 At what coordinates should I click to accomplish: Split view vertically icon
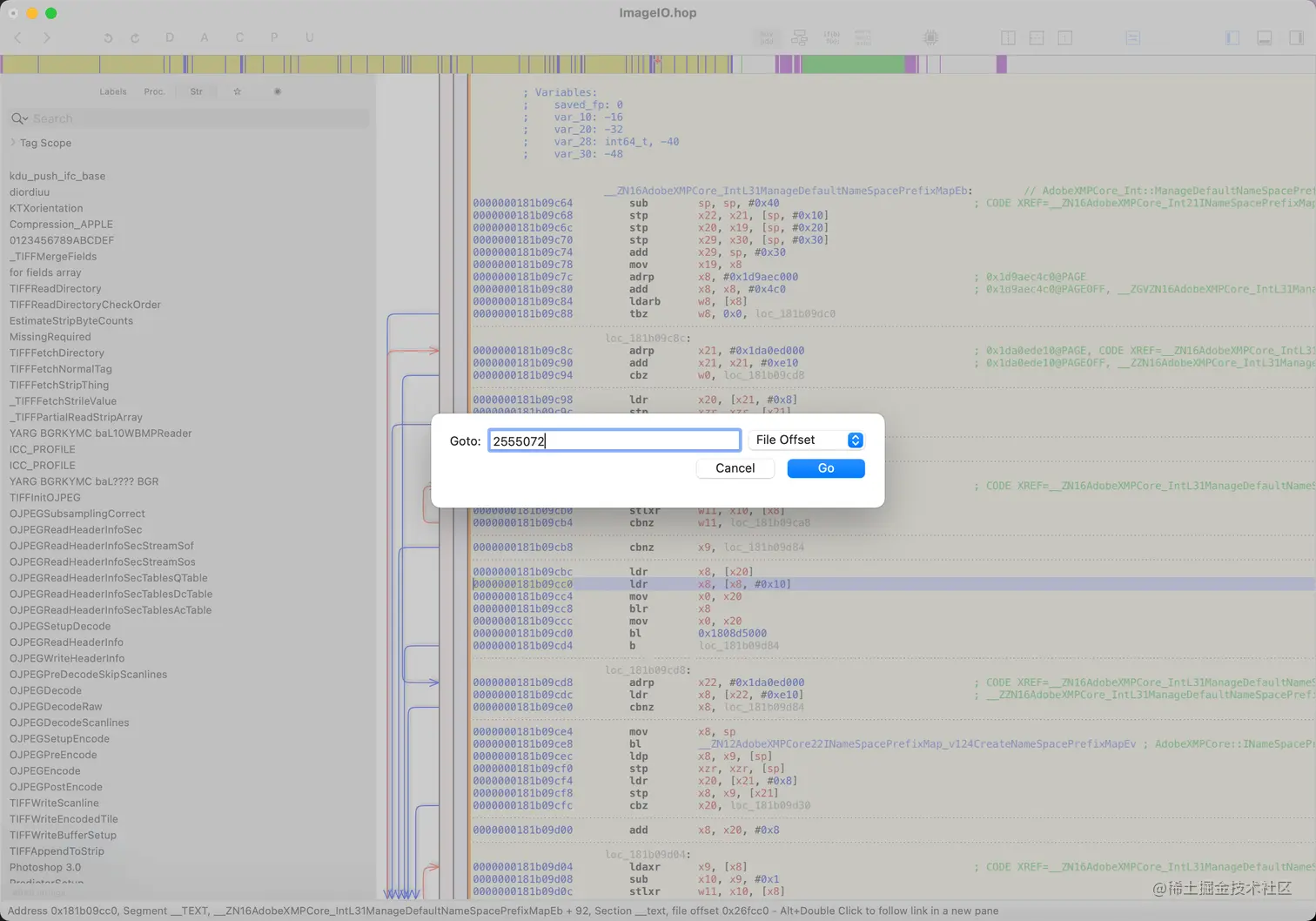point(1008,37)
